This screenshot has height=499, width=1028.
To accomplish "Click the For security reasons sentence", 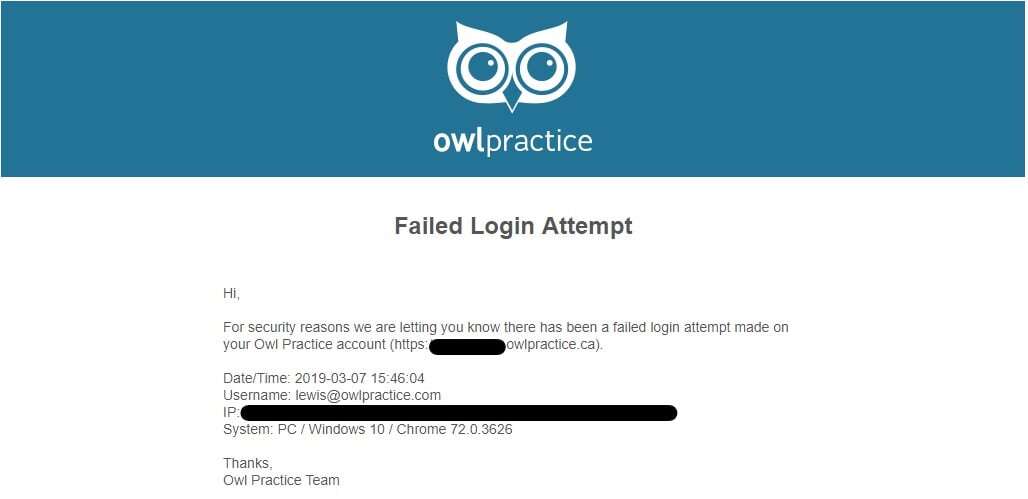I will click(505, 336).
